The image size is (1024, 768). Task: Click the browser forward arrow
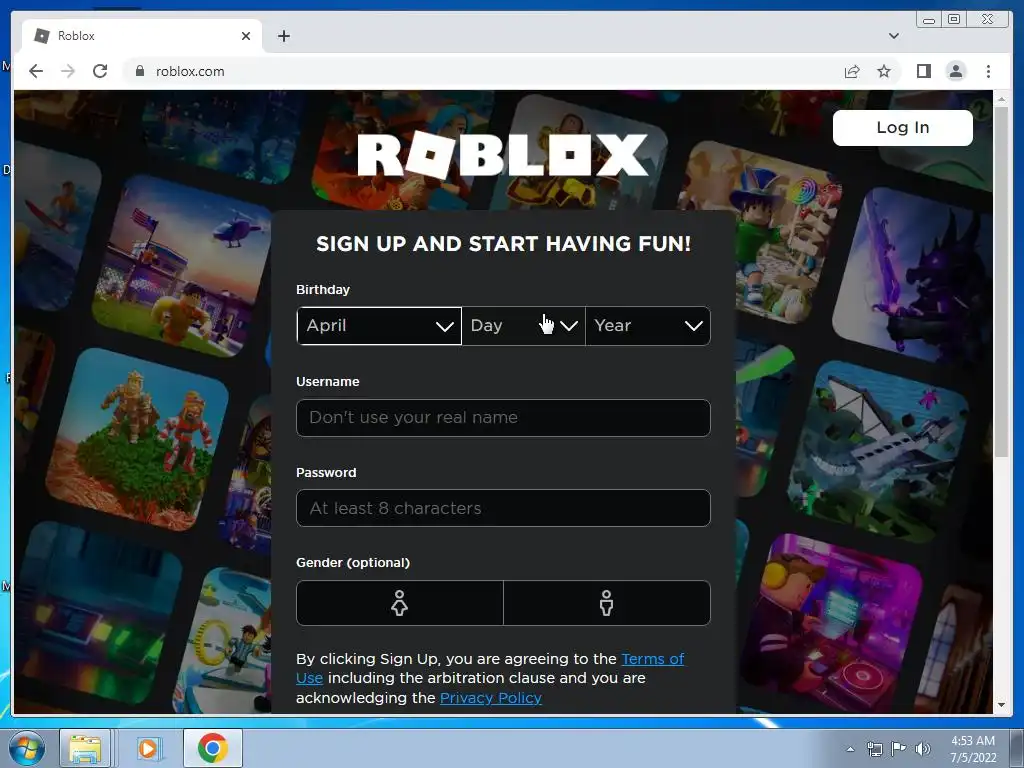click(x=68, y=71)
